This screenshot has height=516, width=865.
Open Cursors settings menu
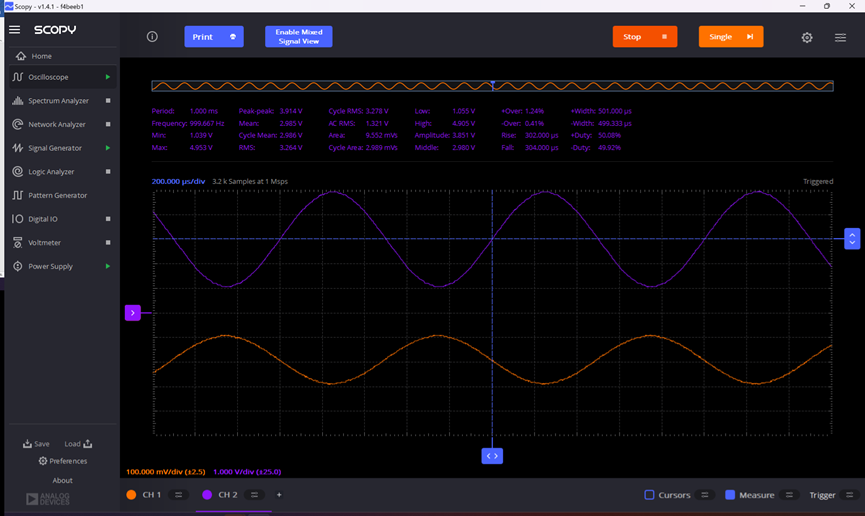[x=705, y=495]
